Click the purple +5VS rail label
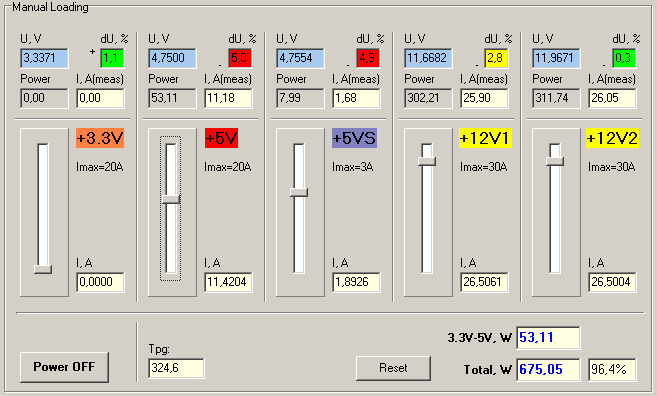The width and height of the screenshot is (657, 396). [x=354, y=138]
